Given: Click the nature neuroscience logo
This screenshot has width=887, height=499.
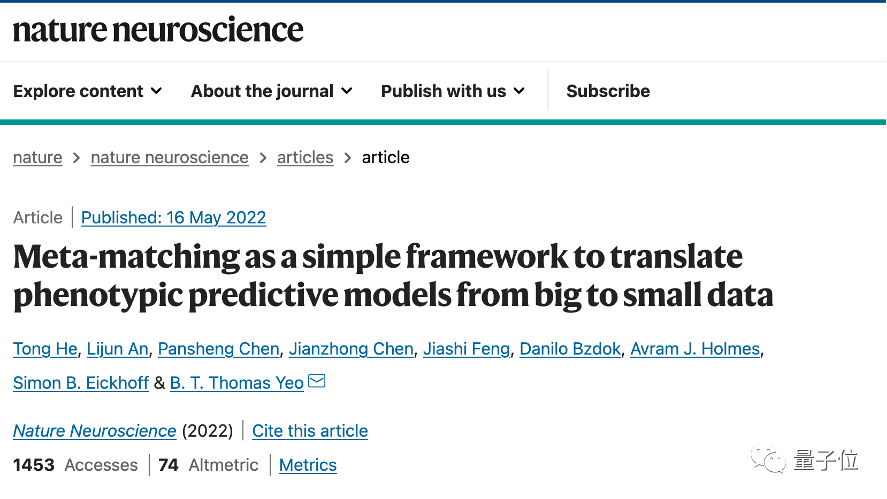Looking at the screenshot, I should (x=158, y=30).
